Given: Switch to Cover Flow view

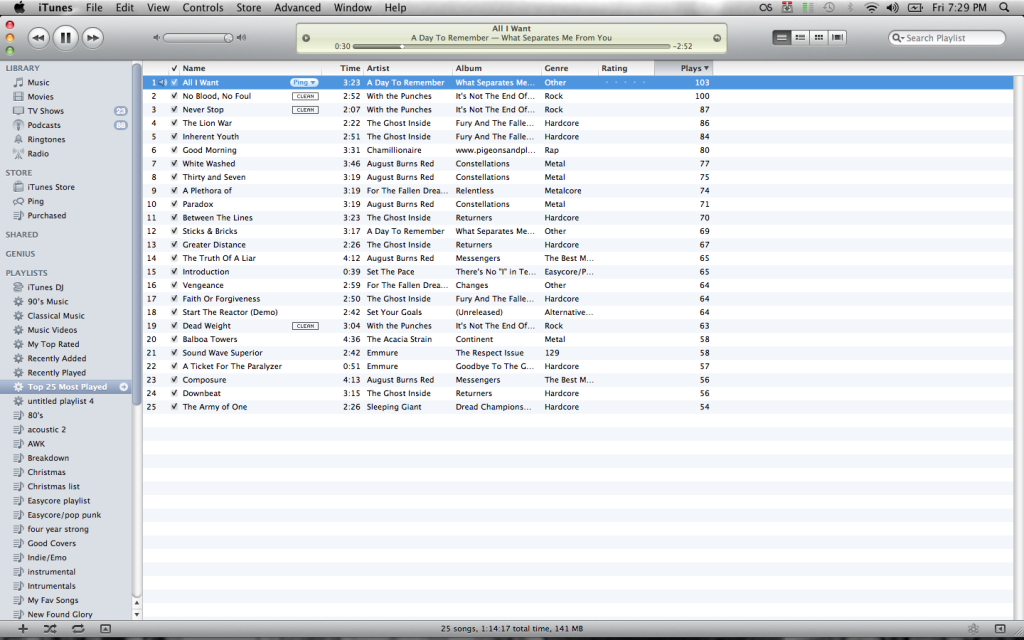Looking at the screenshot, I should pos(837,38).
